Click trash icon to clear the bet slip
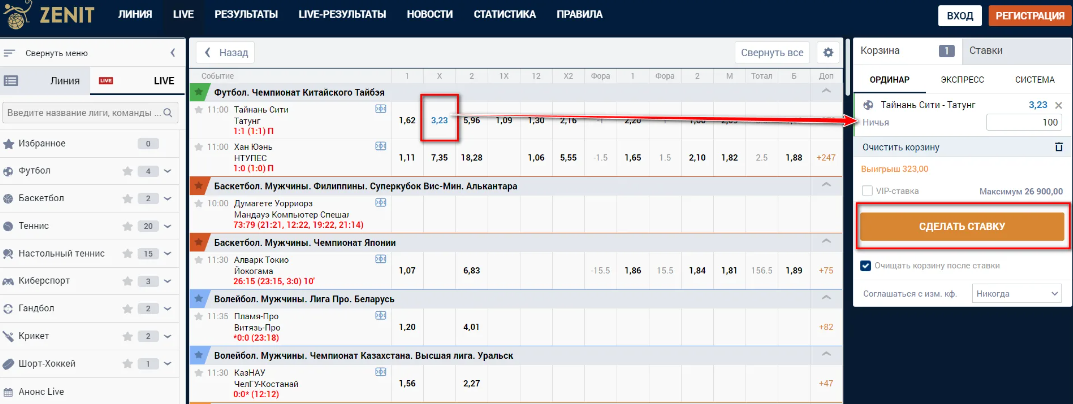This screenshot has height=404, width=1073. click(1059, 147)
